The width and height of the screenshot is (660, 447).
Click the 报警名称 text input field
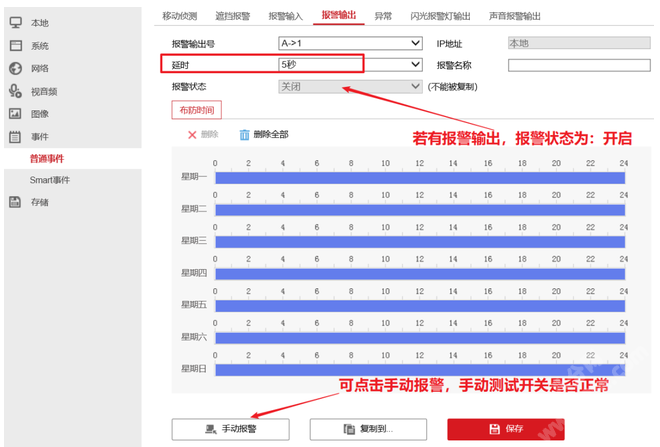(x=565, y=66)
